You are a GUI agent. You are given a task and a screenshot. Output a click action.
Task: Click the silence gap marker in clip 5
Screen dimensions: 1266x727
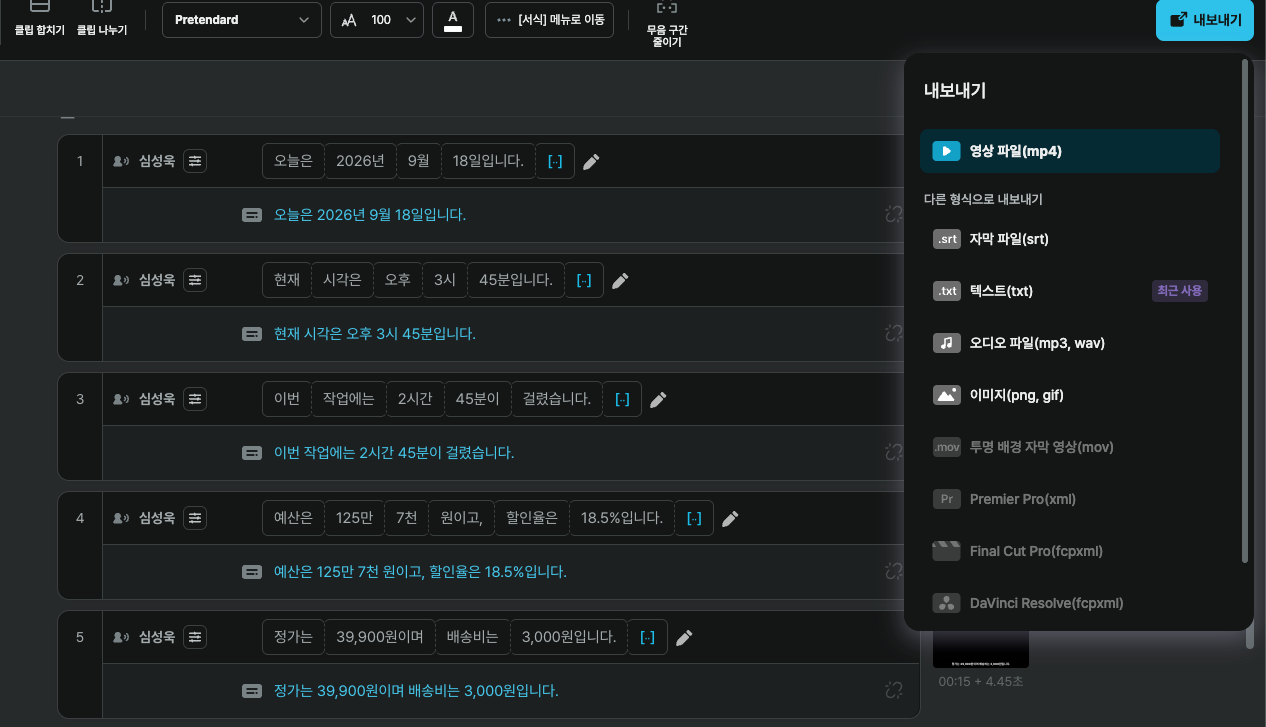[647, 637]
